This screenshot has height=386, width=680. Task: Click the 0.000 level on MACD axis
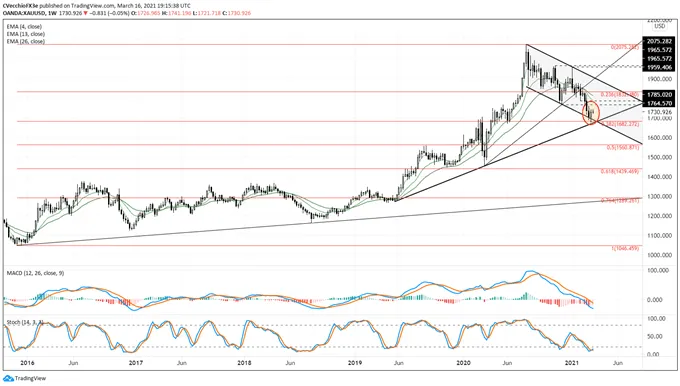(655, 300)
